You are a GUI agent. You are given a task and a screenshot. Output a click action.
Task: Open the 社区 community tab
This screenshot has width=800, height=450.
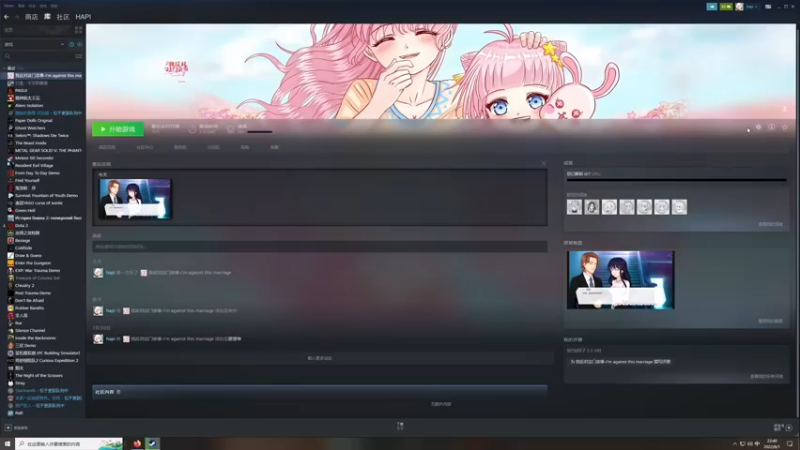(x=63, y=17)
